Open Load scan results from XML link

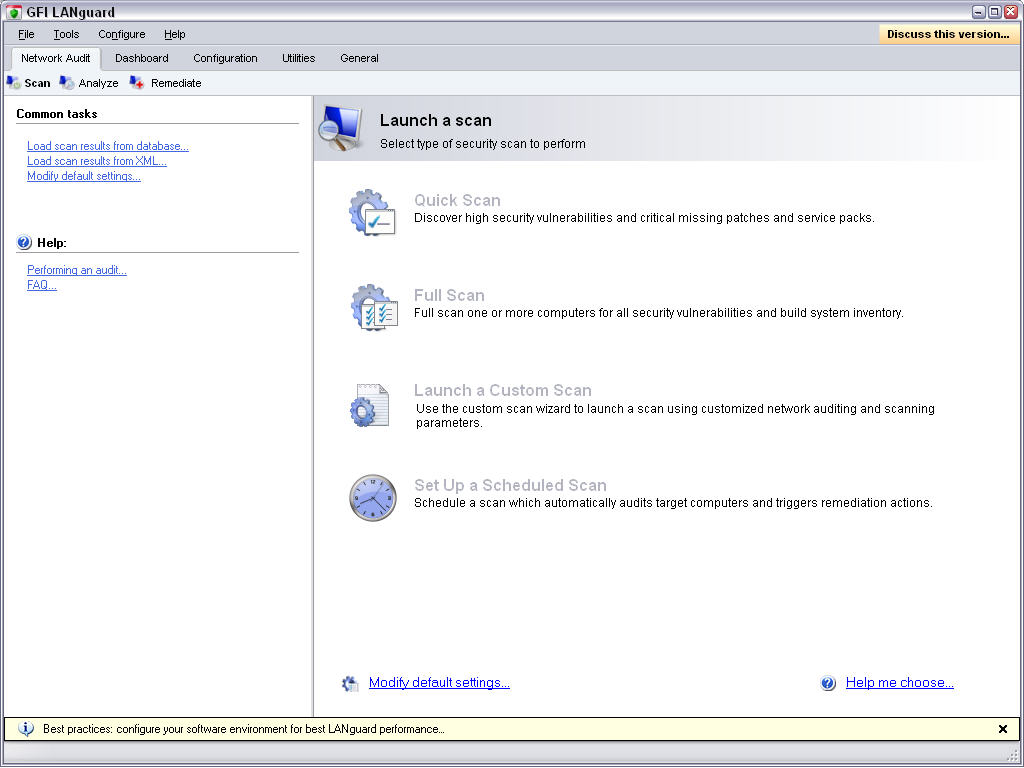(97, 161)
